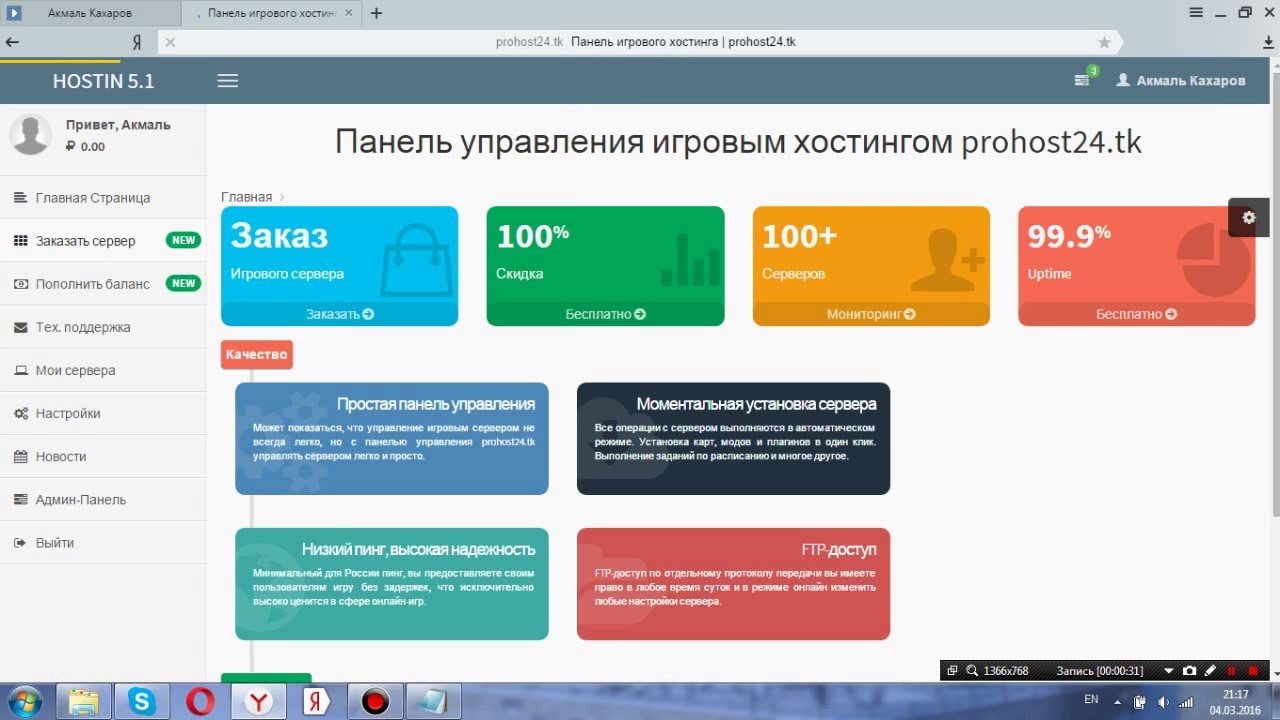Click the shopping bag icon in Заказ card
The height and width of the screenshot is (720, 1280).
click(x=416, y=260)
